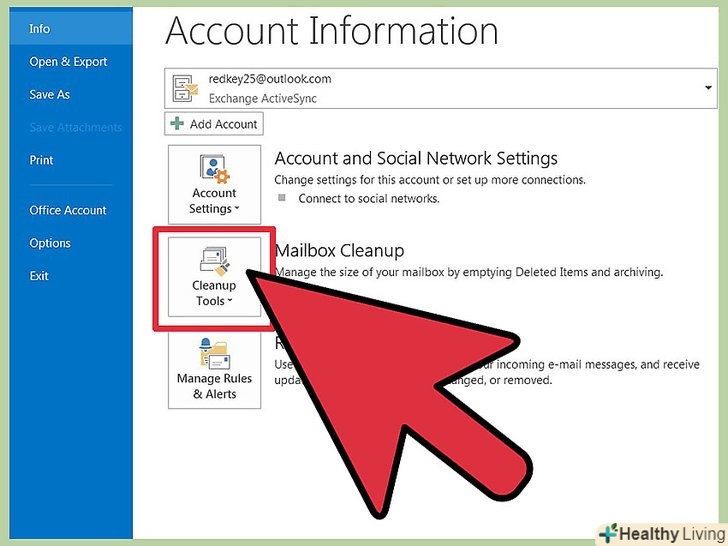Screen dimensions: 728x546
Task: Open the Cleanup Tools dropdown button
Action: tap(214, 277)
